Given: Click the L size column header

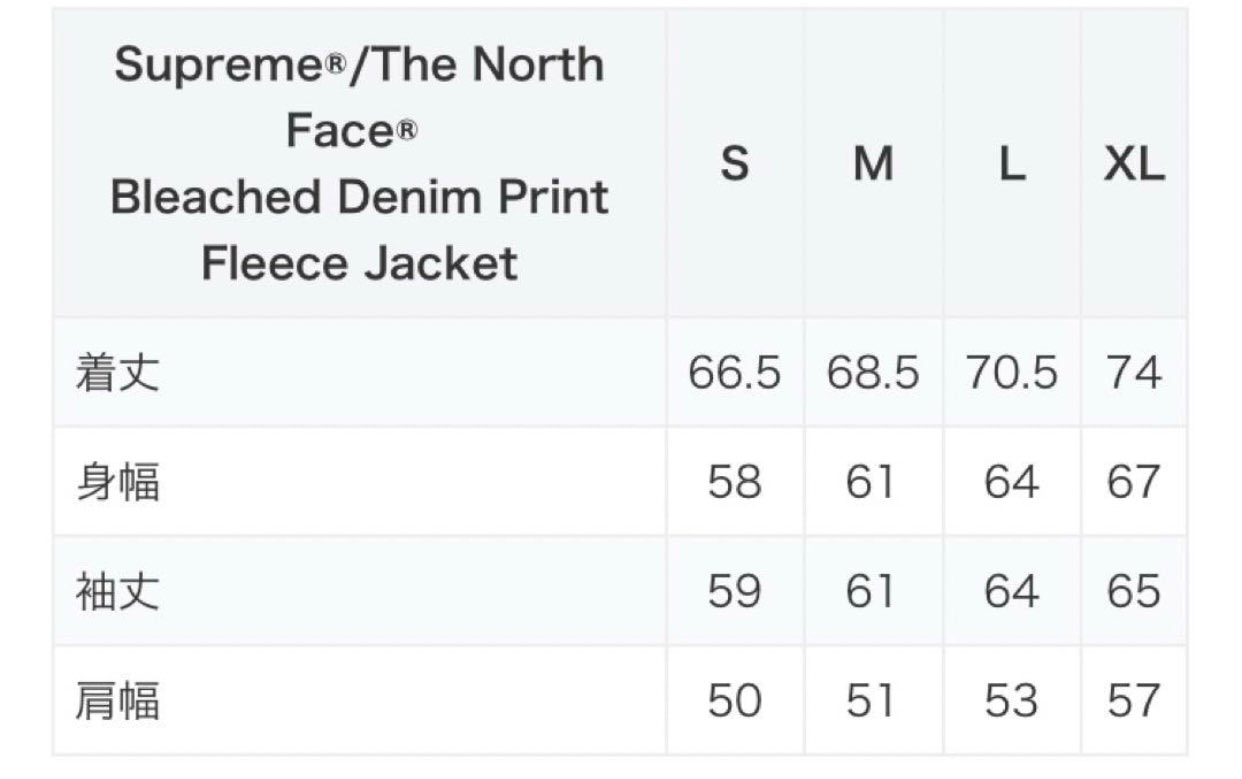Looking at the screenshot, I should pyautogui.click(x=1012, y=163).
